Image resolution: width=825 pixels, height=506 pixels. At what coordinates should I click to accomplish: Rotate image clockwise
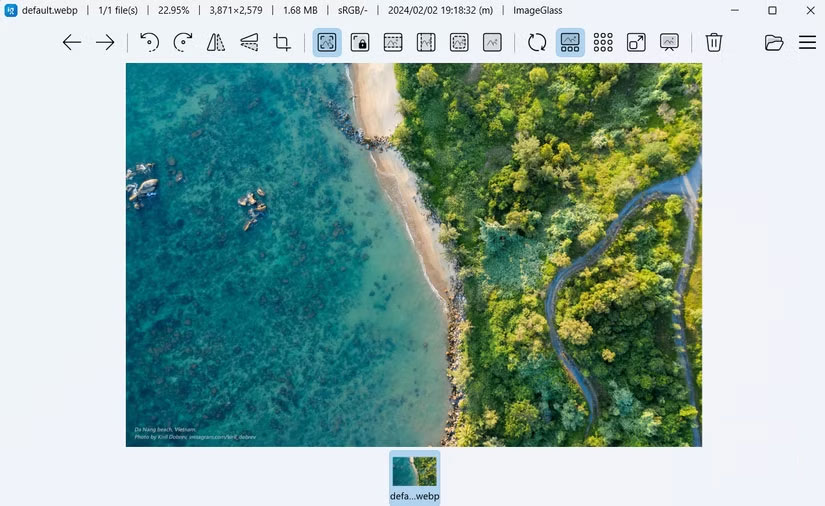(183, 42)
